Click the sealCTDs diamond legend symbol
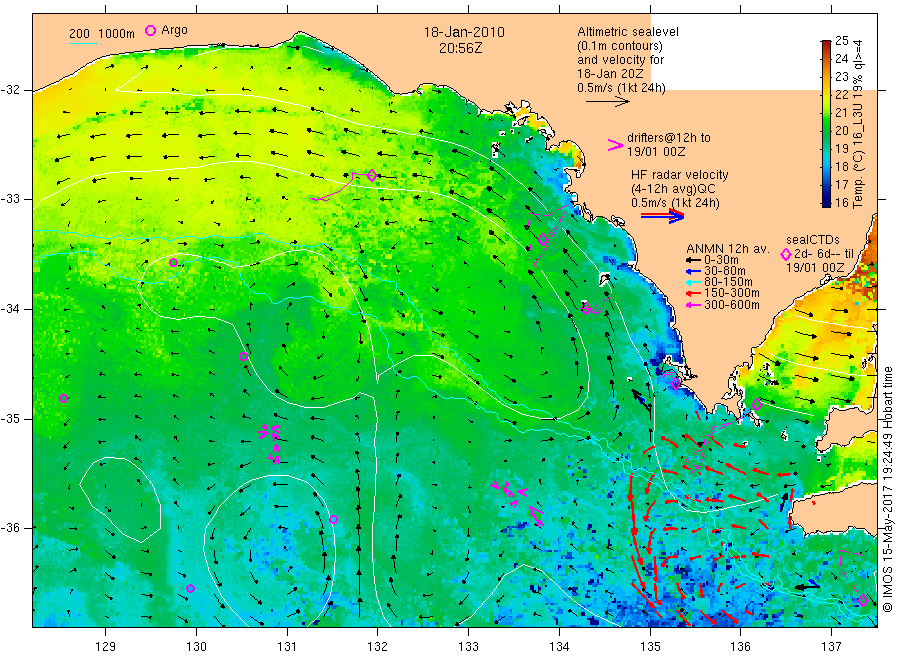 [x=786, y=254]
